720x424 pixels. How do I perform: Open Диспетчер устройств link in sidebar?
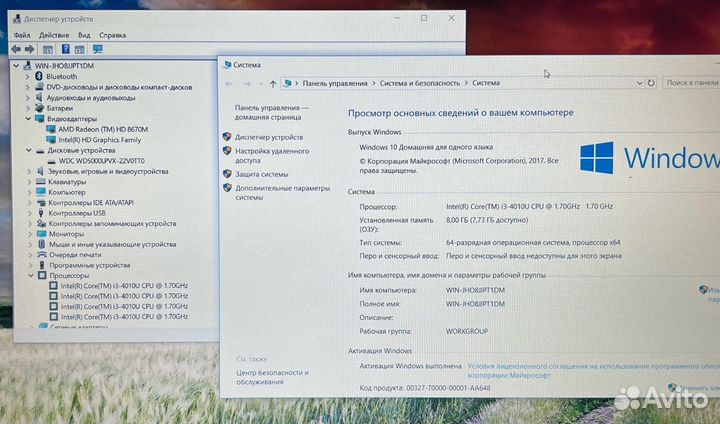[x=269, y=137]
